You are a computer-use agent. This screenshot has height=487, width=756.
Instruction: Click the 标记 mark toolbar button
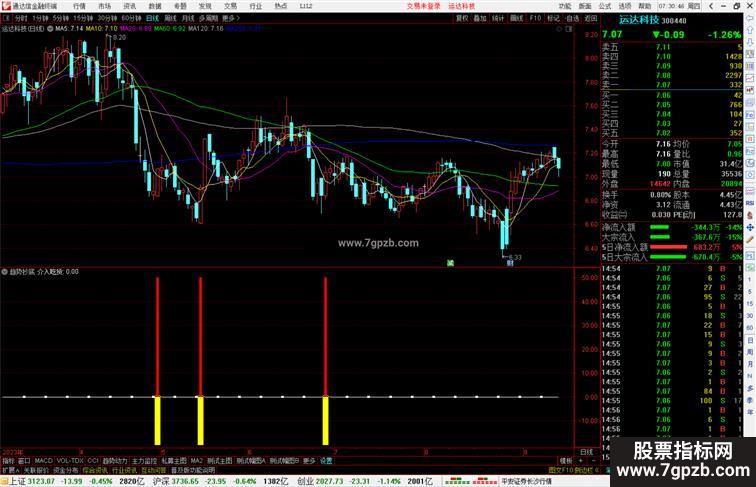[x=553, y=18]
